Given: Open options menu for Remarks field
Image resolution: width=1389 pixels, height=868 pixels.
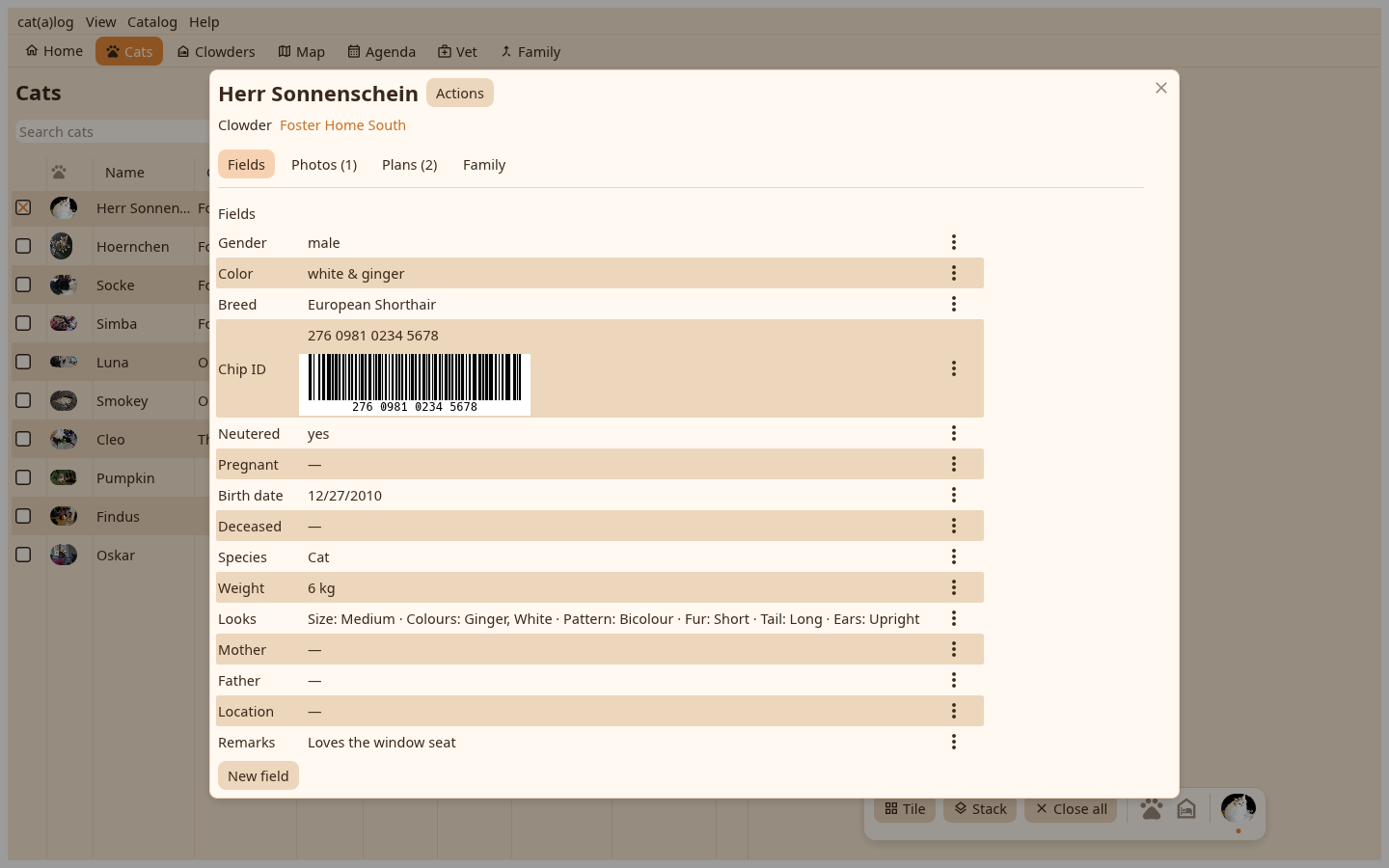Looking at the screenshot, I should coord(953,742).
